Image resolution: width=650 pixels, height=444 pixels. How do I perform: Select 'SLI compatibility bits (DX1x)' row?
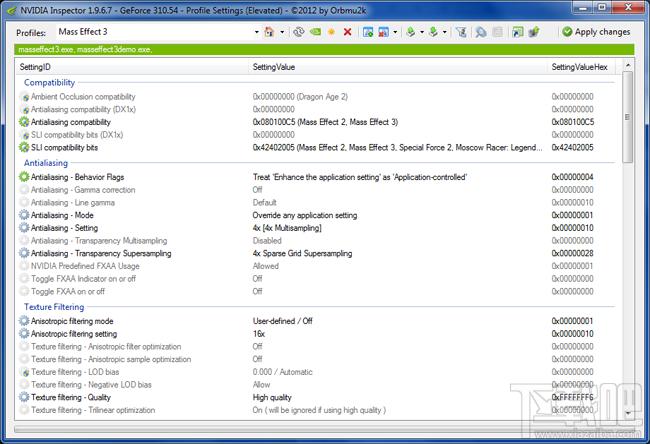tap(317, 135)
